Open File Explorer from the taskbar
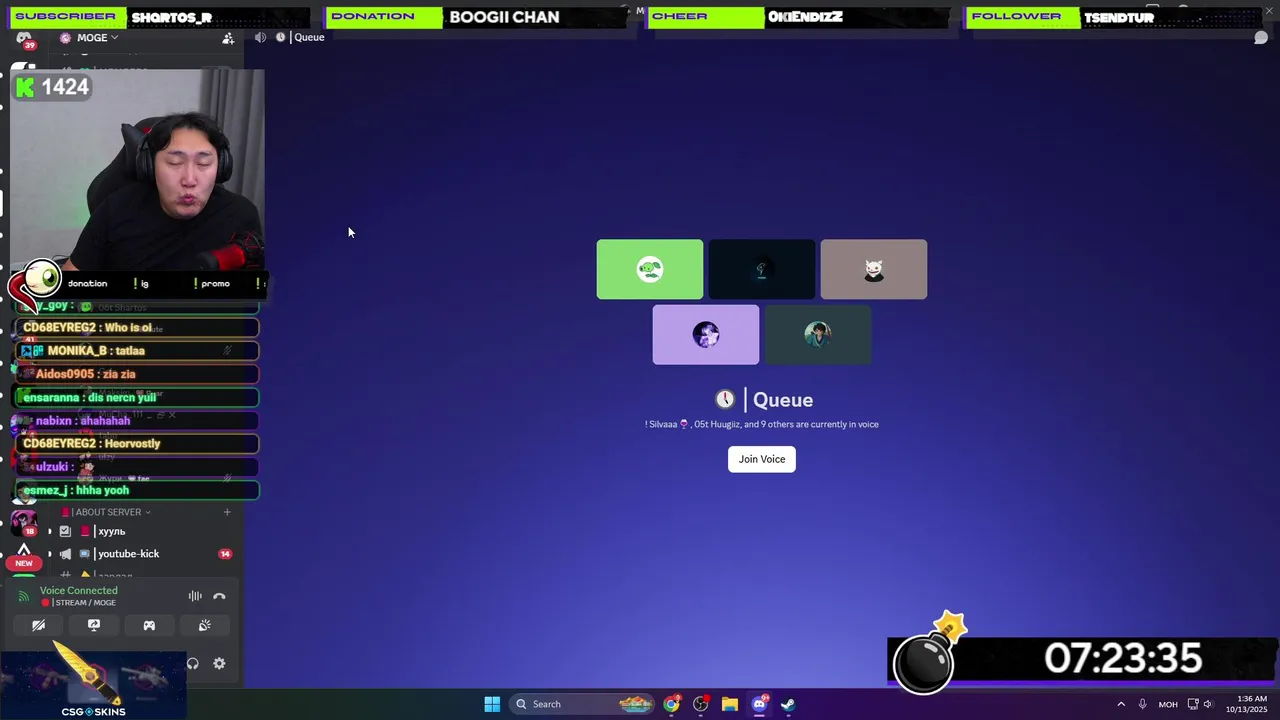 [x=730, y=704]
